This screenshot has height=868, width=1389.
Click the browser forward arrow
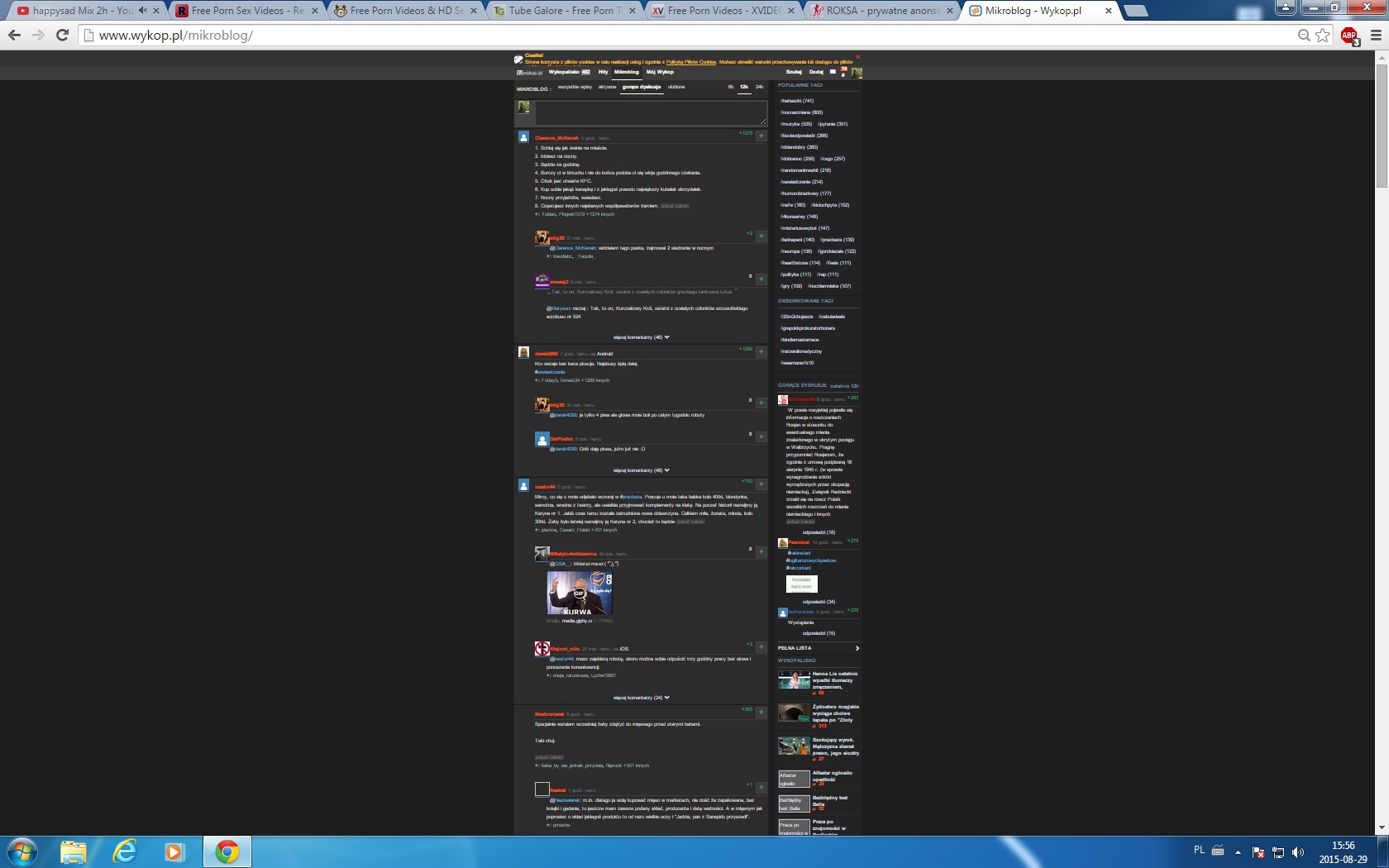point(38,35)
